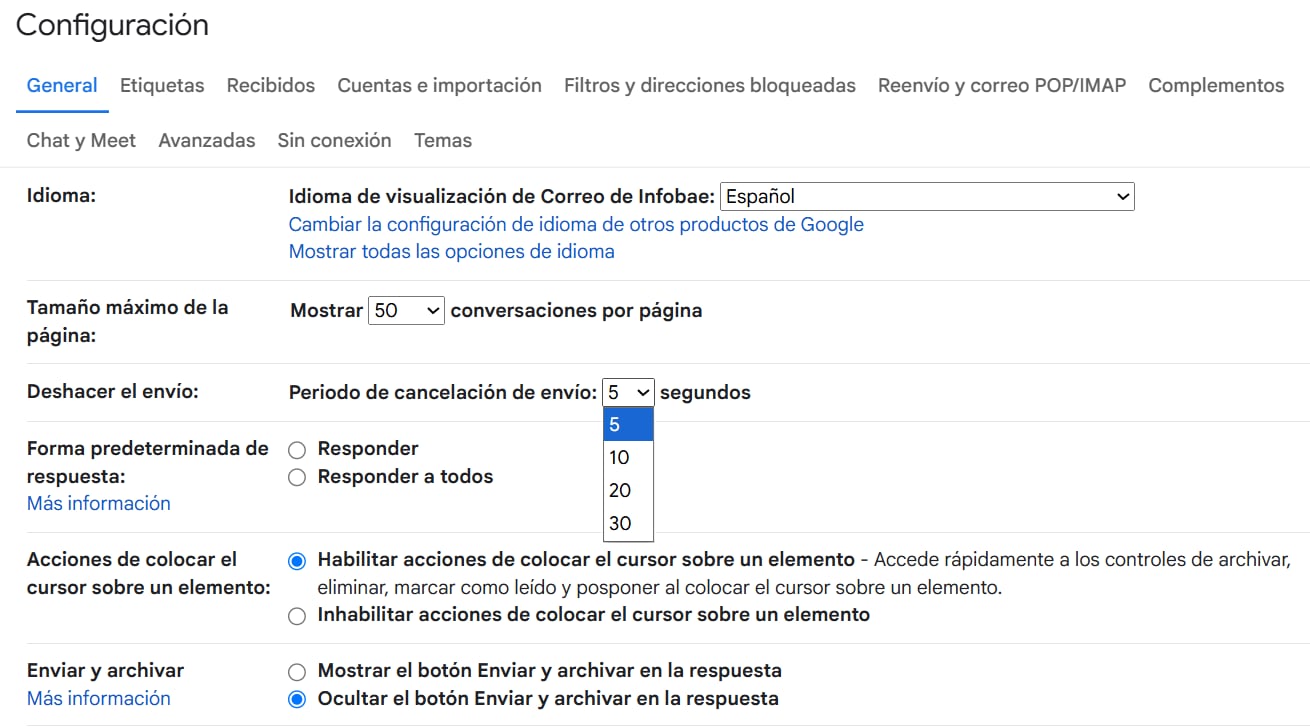The height and width of the screenshot is (727, 1310).
Task: Switch to the Complementos tab
Action: coord(1216,86)
